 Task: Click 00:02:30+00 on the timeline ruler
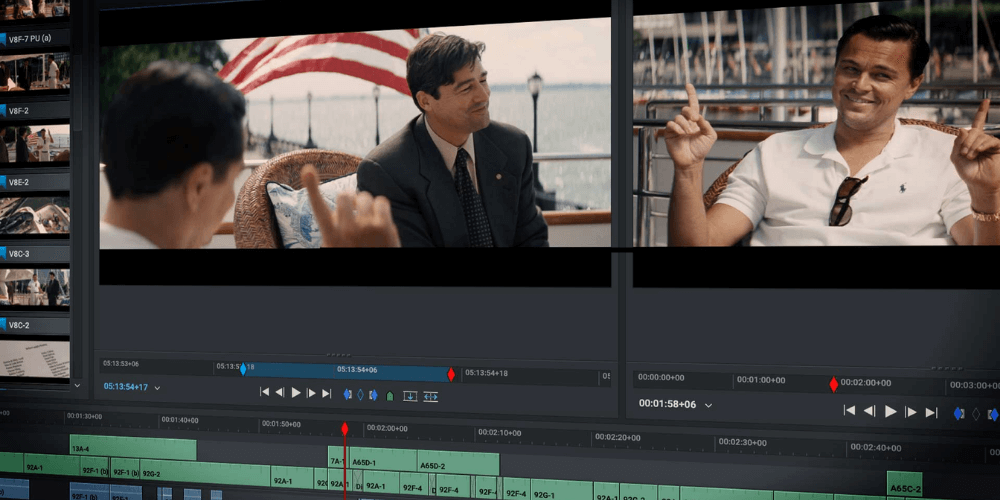(742, 442)
